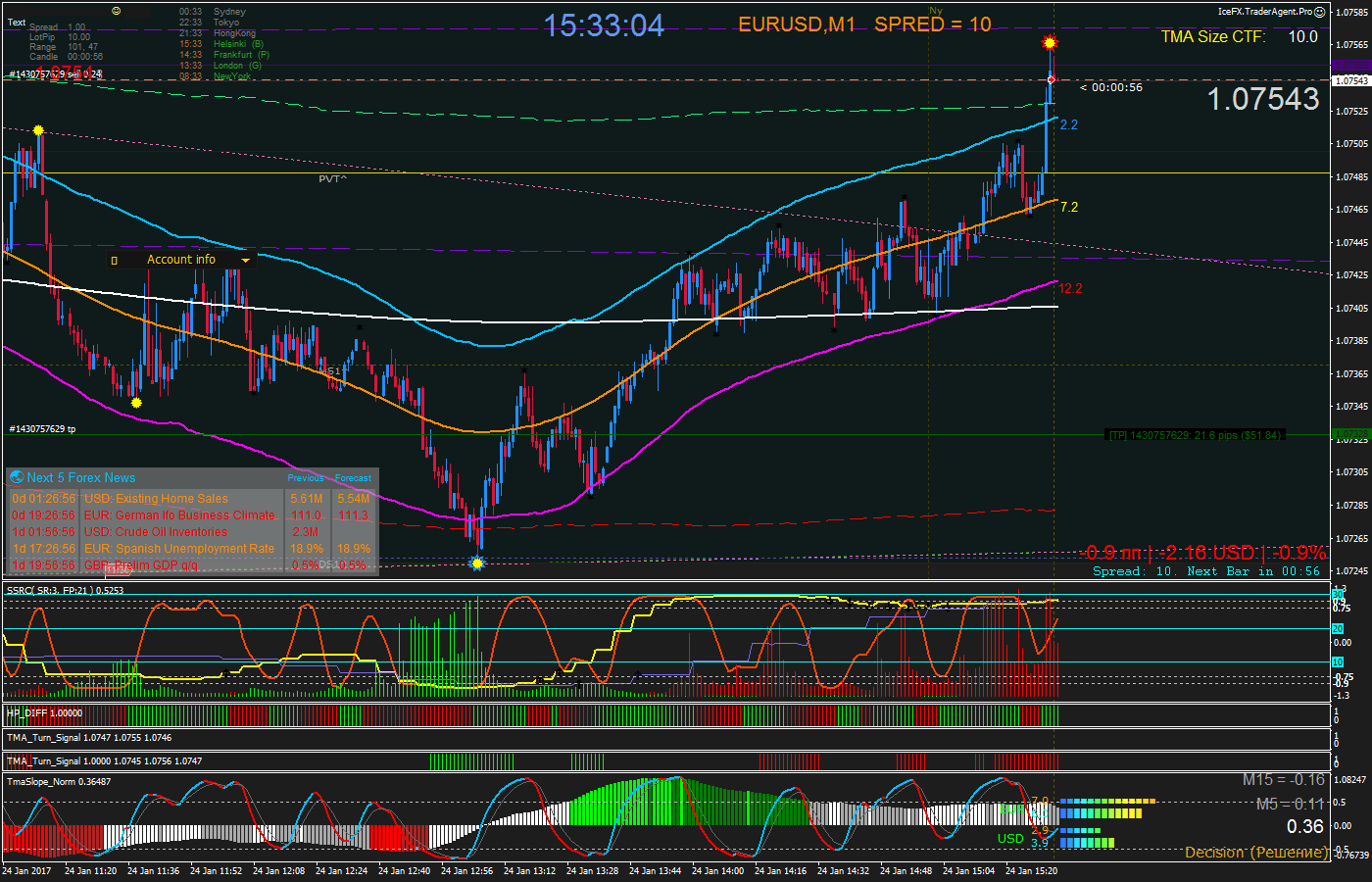Select EUR: German Ifo Business Climate row

tap(192, 515)
